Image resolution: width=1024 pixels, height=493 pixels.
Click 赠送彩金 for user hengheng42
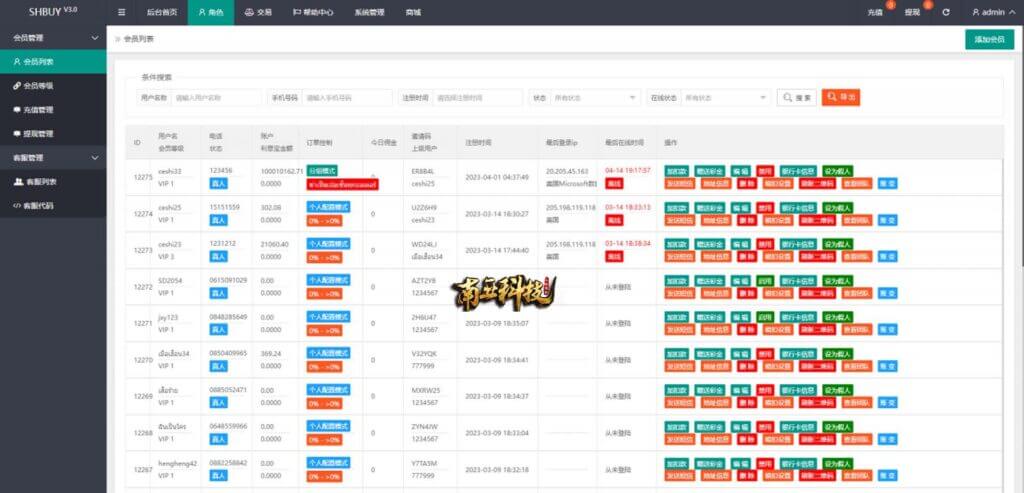710,463
